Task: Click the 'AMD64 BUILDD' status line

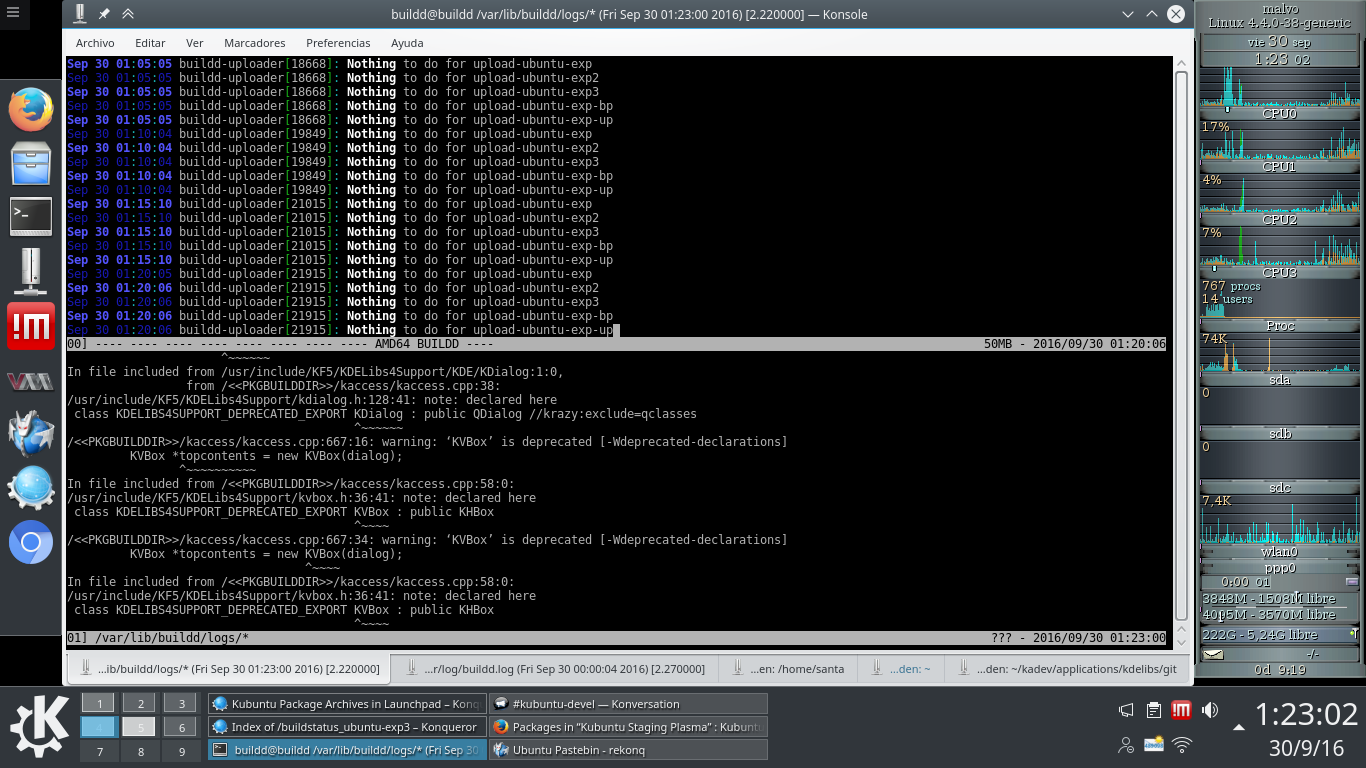Action: pyautogui.click(x=617, y=344)
